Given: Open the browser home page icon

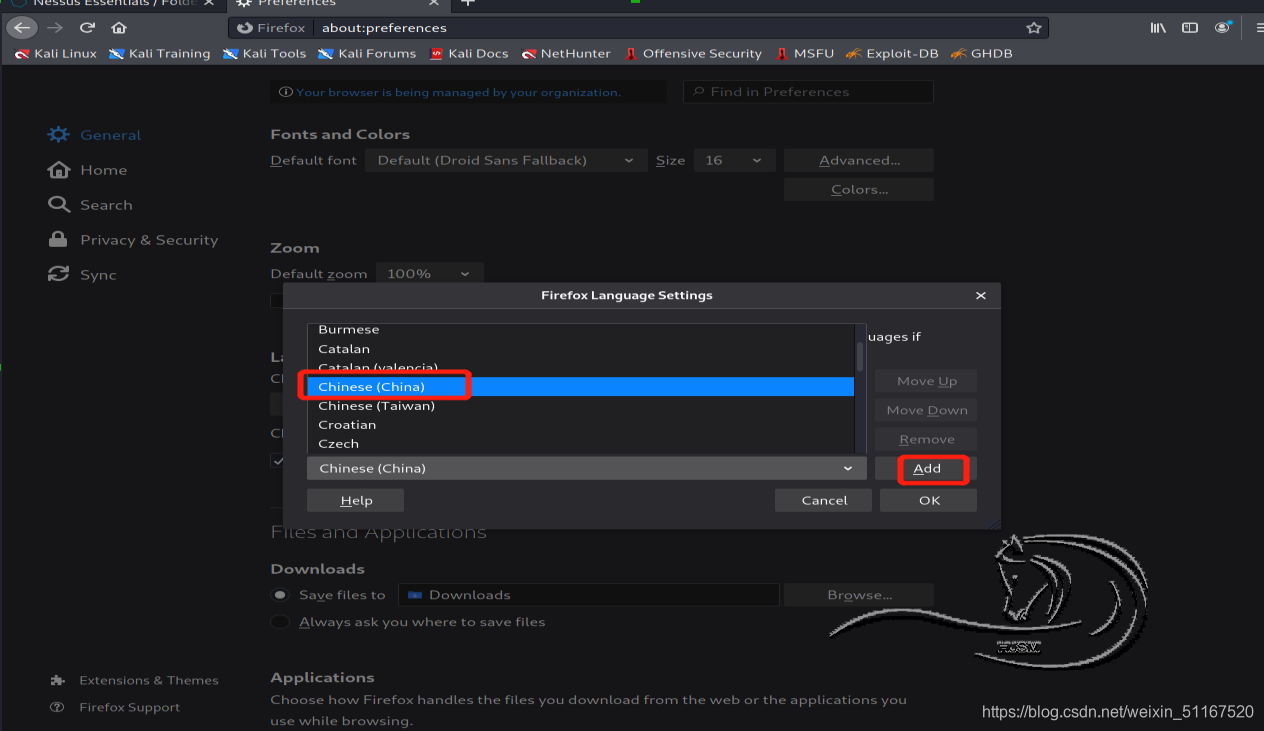Looking at the screenshot, I should 119,28.
